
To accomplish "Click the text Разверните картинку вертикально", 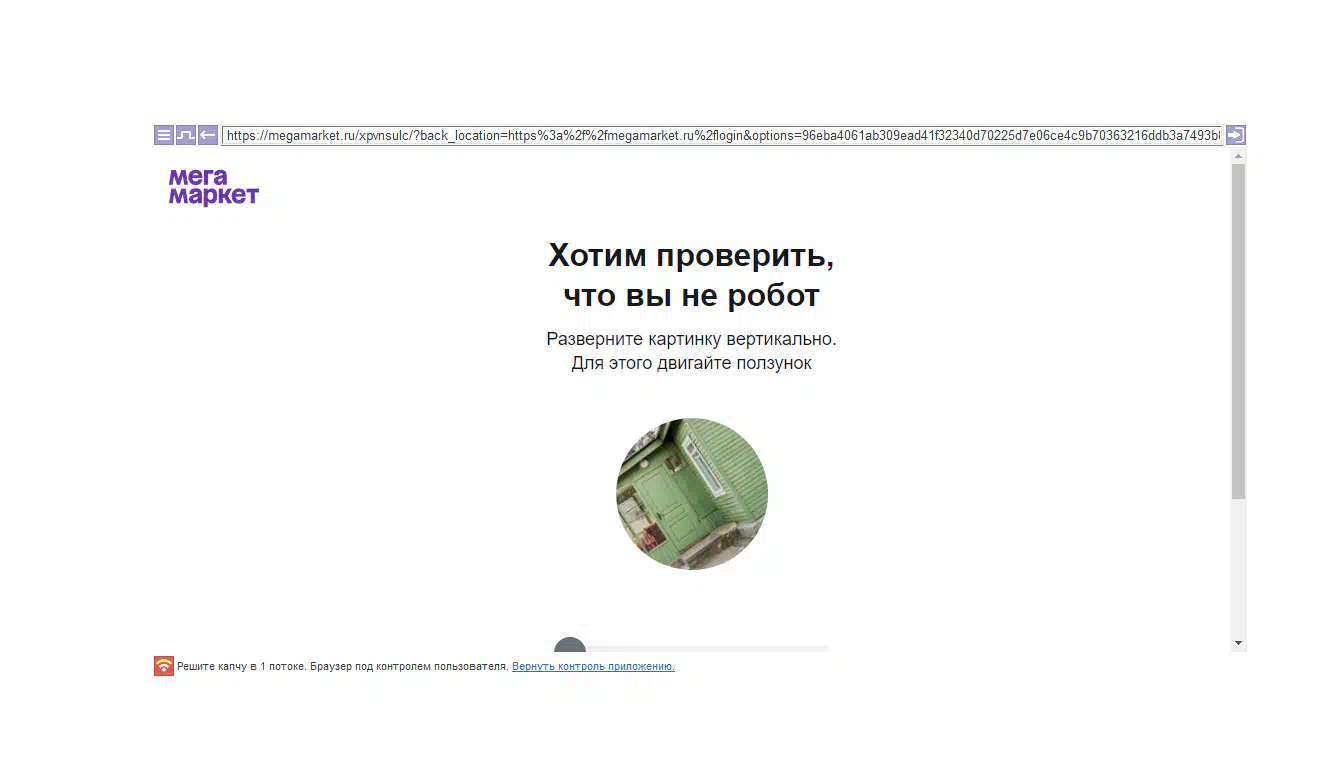I will click(x=691, y=339).
